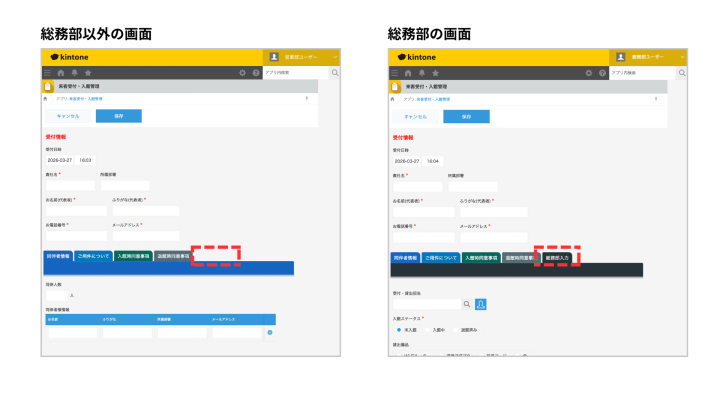Open hamburger menu in right kintone screen

tap(394, 73)
